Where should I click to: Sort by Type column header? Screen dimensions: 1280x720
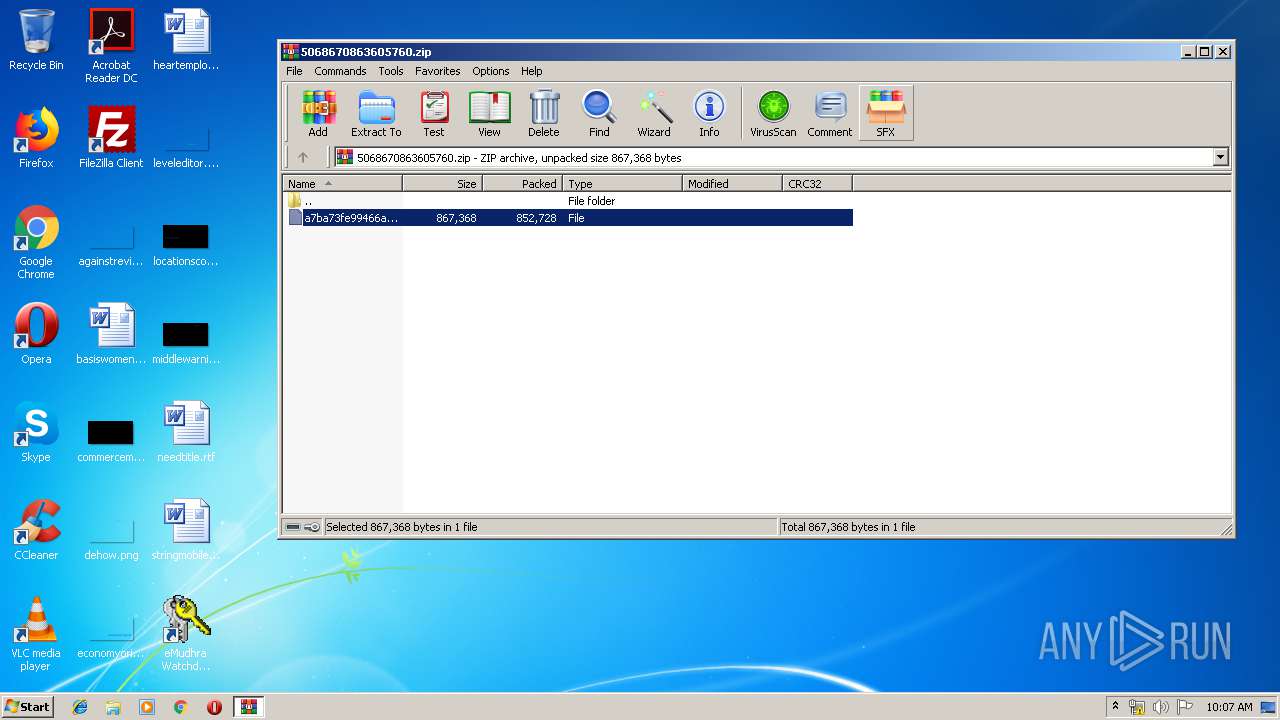623,184
